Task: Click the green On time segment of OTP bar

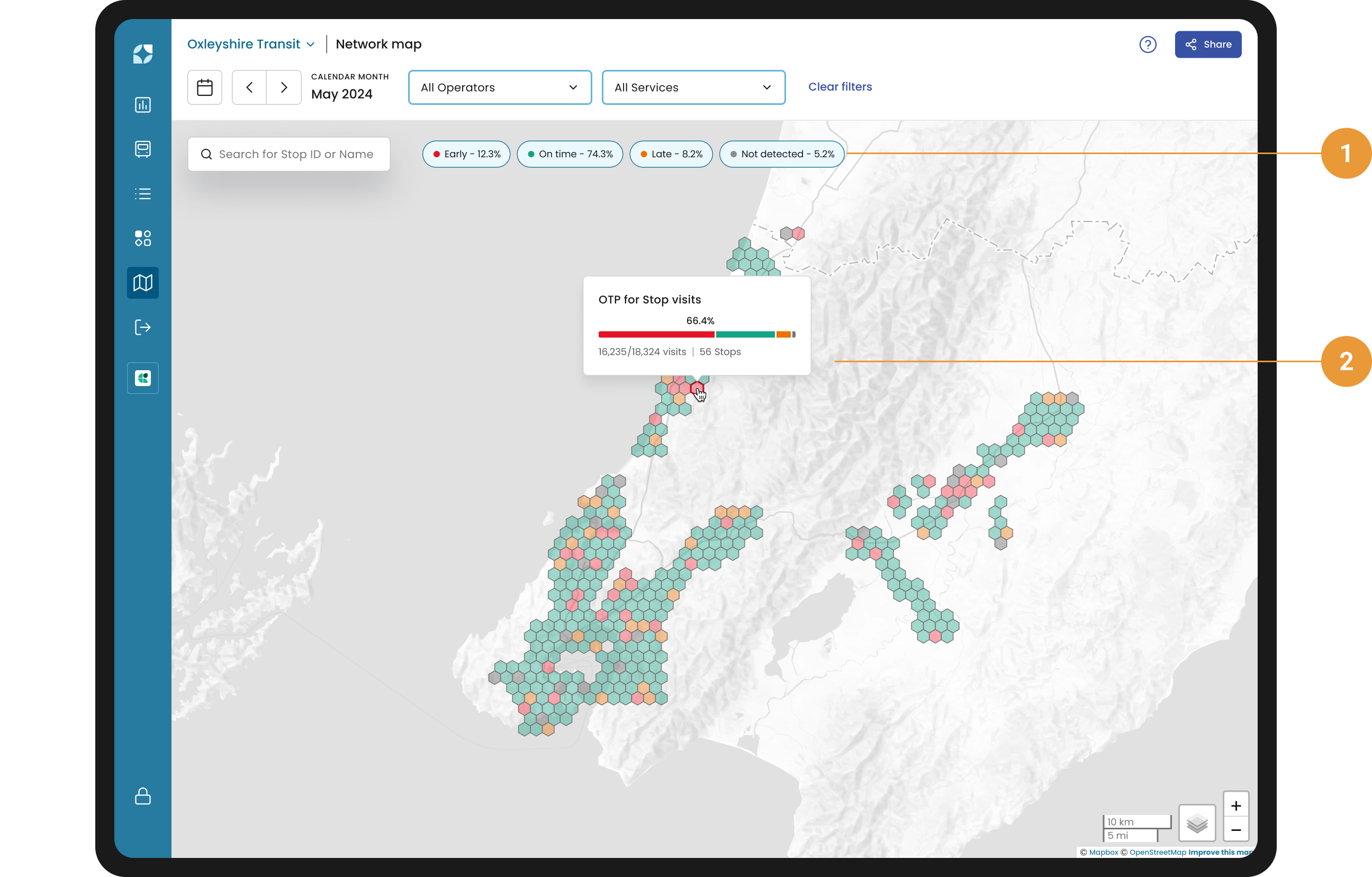Action: coord(745,334)
